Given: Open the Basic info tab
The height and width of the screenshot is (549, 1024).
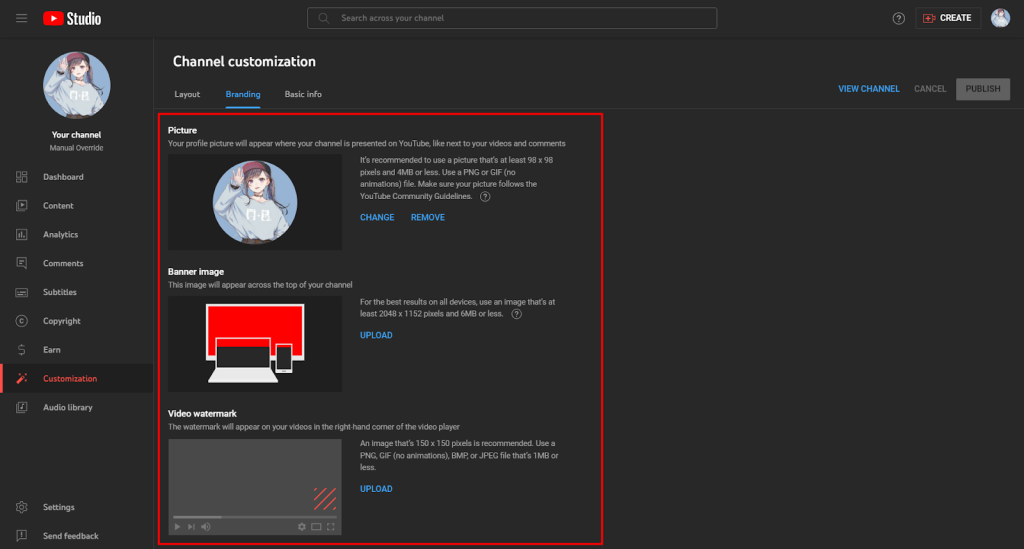Looking at the screenshot, I should tap(303, 94).
